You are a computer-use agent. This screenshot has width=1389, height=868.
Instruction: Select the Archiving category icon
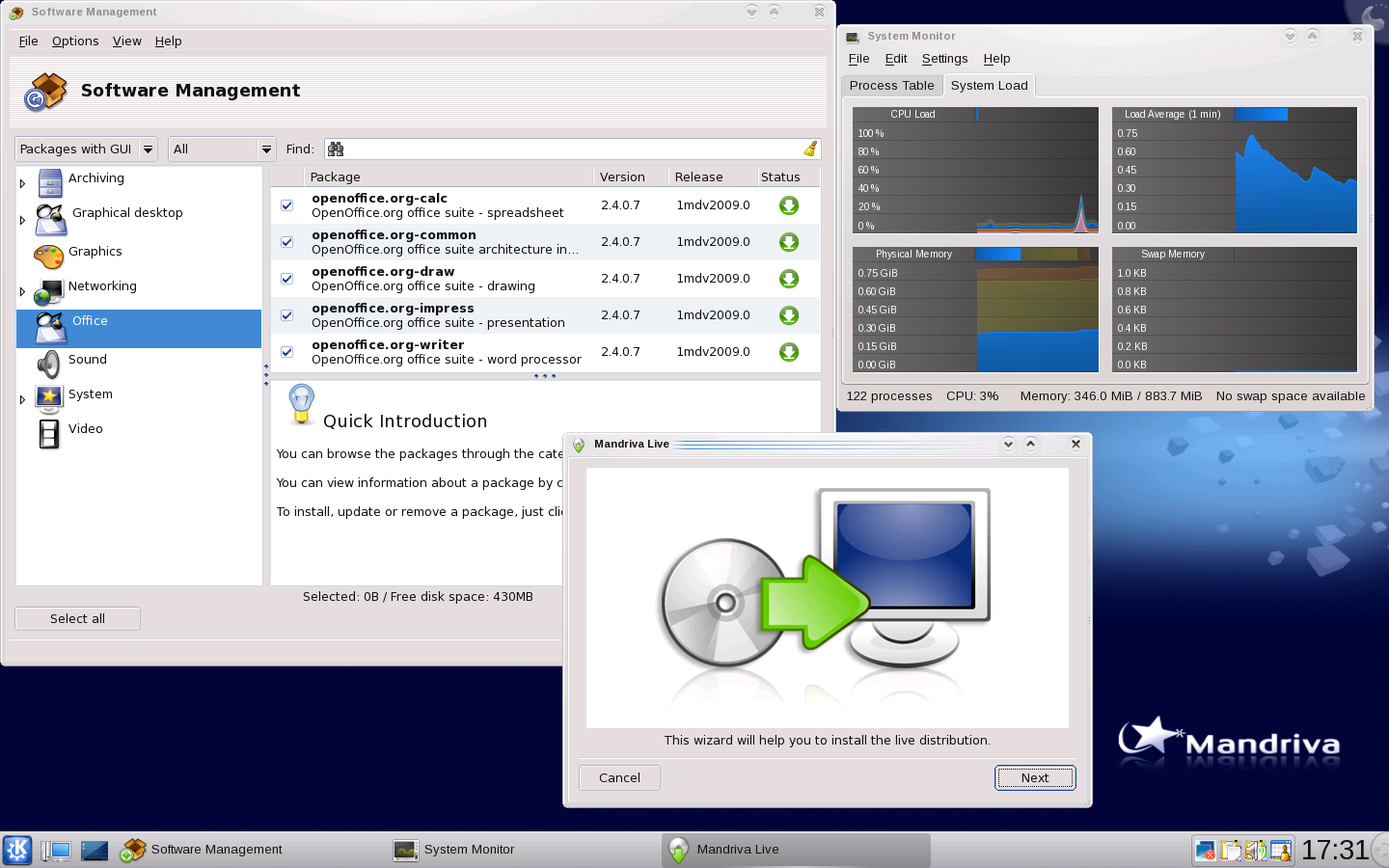tap(50, 182)
